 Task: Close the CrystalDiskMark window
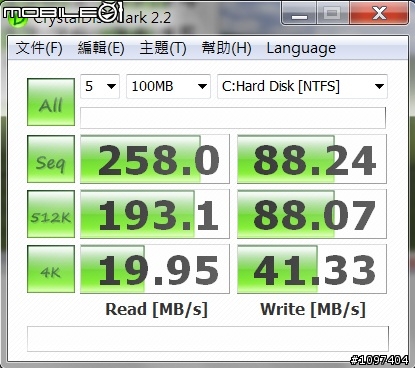pos(379,13)
